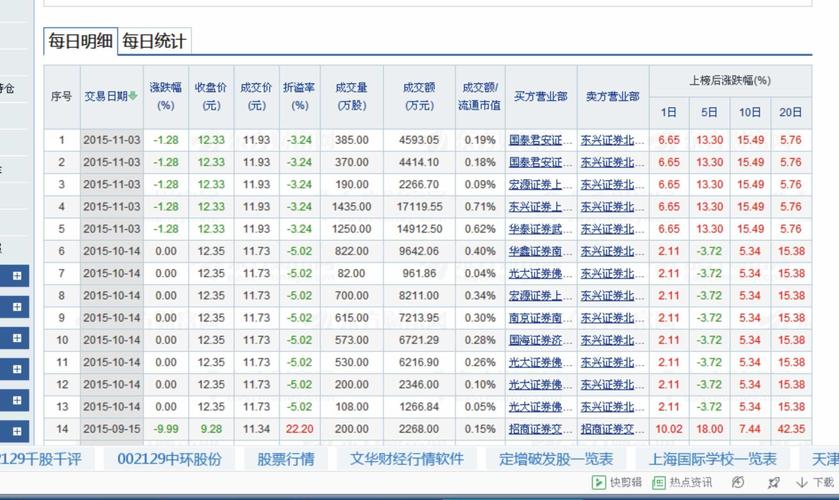Viewport: 839px width, 500px height.
Task: Select the 上榜后涨跌幅(%) header
Action: pos(730,81)
